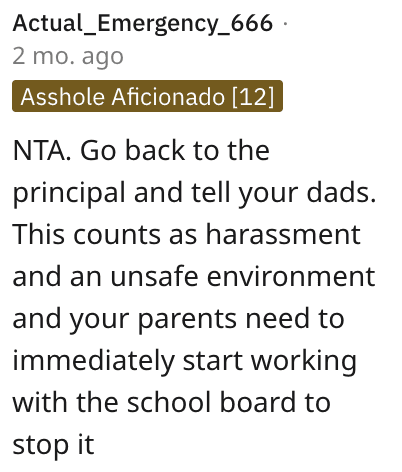Click the word 'unsafe' in the comment
Image resolution: width=402 pixels, height=472 pixels.
tap(154, 277)
